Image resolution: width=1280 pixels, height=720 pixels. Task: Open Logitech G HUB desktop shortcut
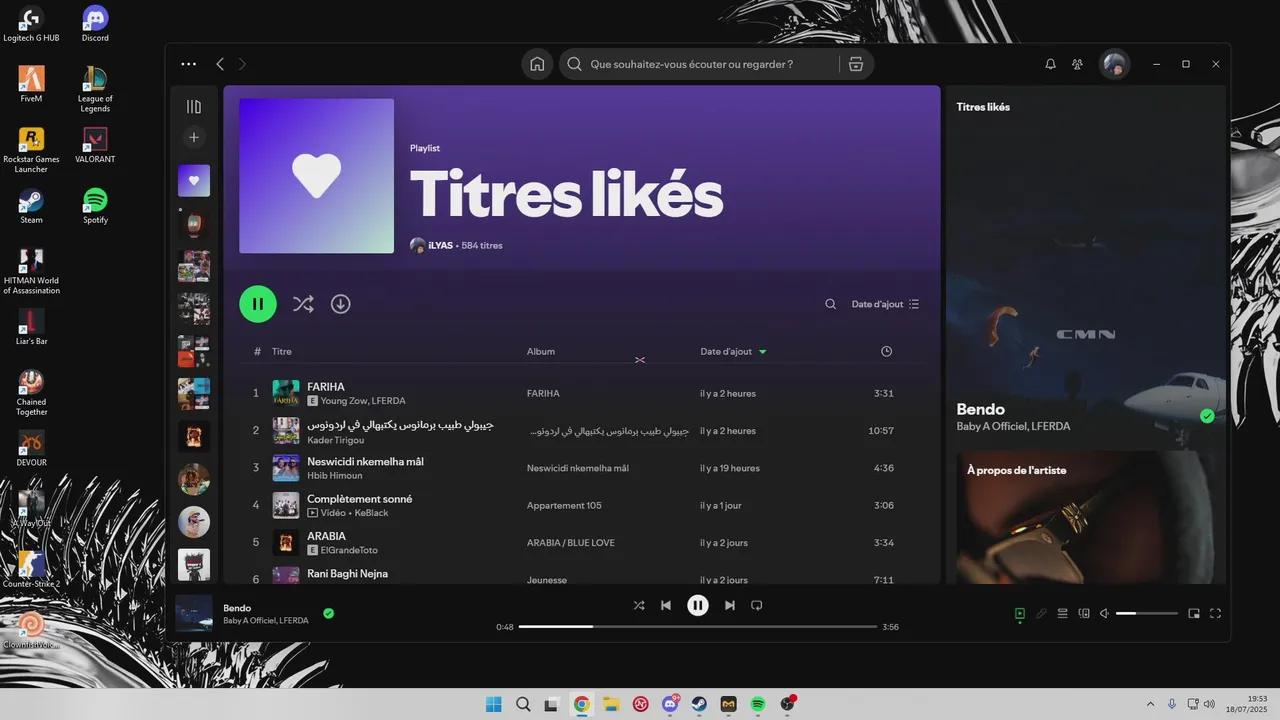(x=31, y=24)
